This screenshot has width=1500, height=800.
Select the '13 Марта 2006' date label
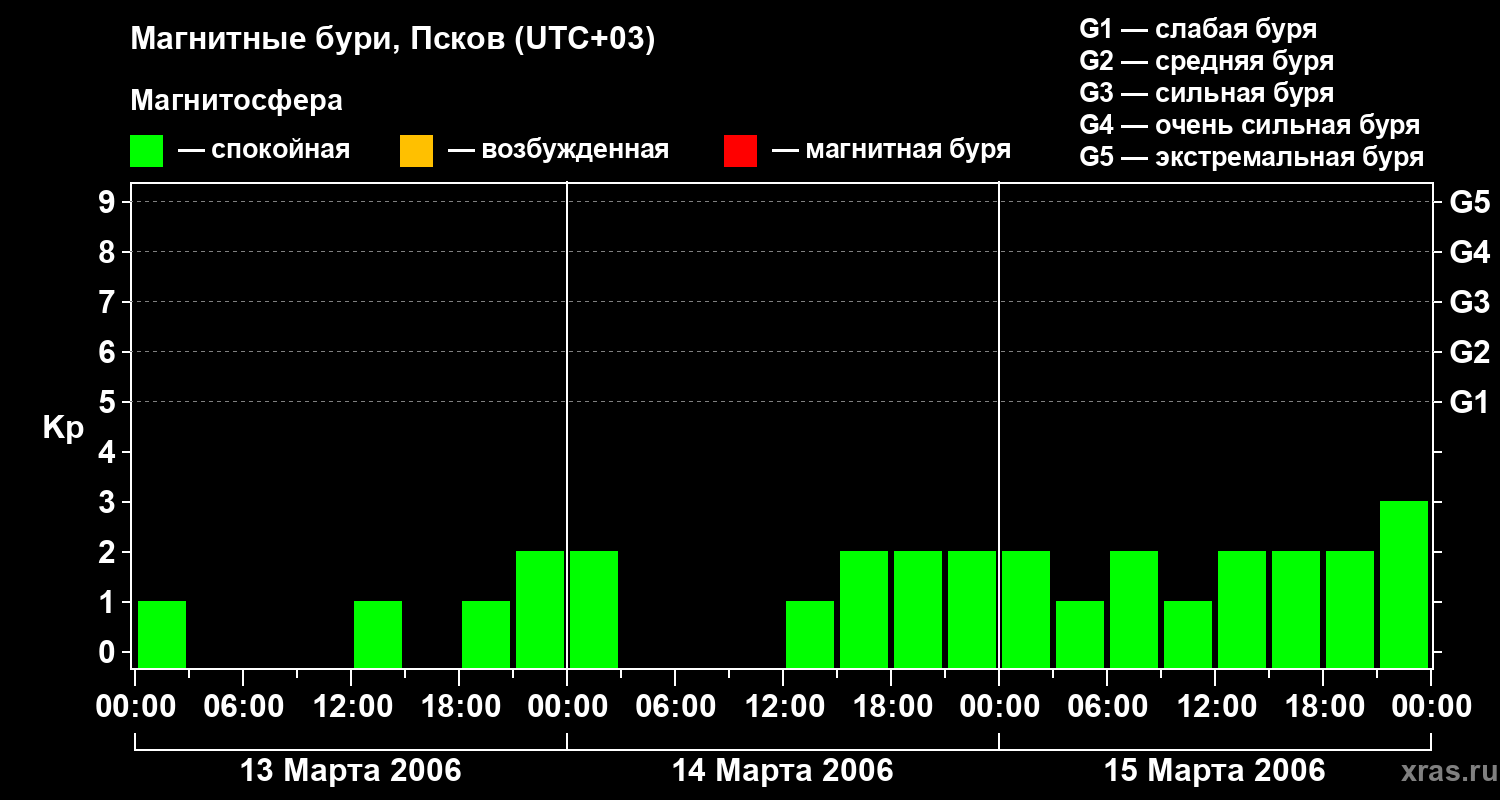(x=351, y=770)
